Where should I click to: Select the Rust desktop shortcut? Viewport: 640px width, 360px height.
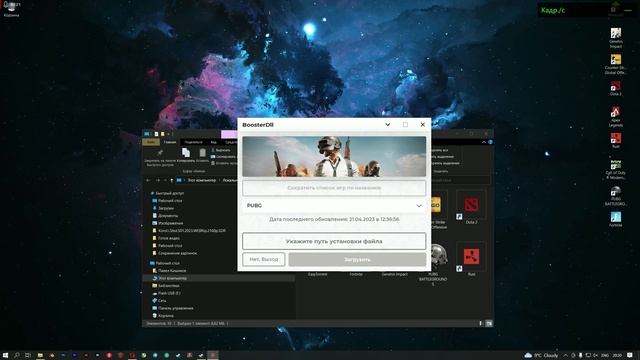point(616,141)
